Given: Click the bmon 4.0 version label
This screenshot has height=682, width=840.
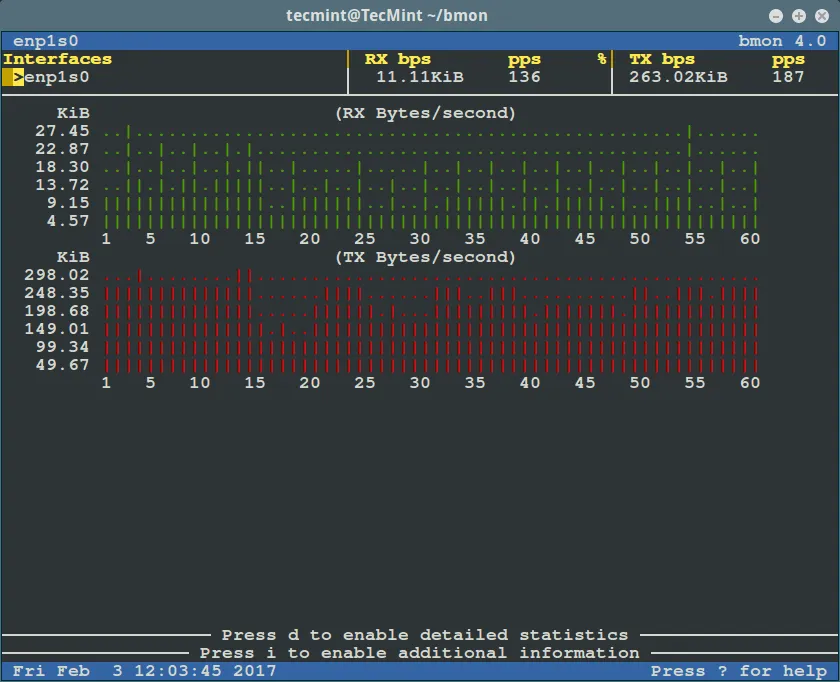Looking at the screenshot, I should pyautogui.click(x=781, y=41).
